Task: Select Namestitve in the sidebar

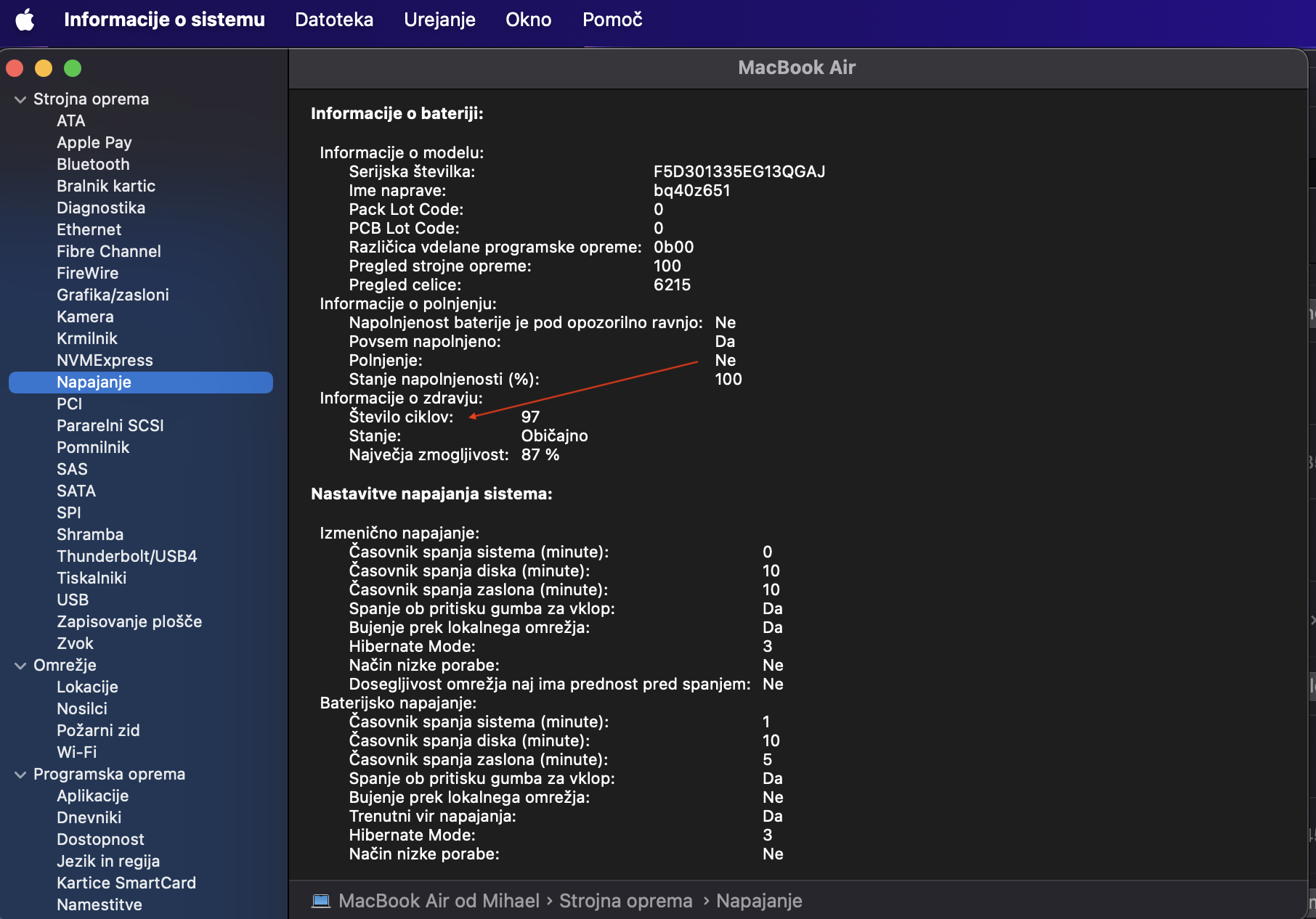Action: point(99,904)
